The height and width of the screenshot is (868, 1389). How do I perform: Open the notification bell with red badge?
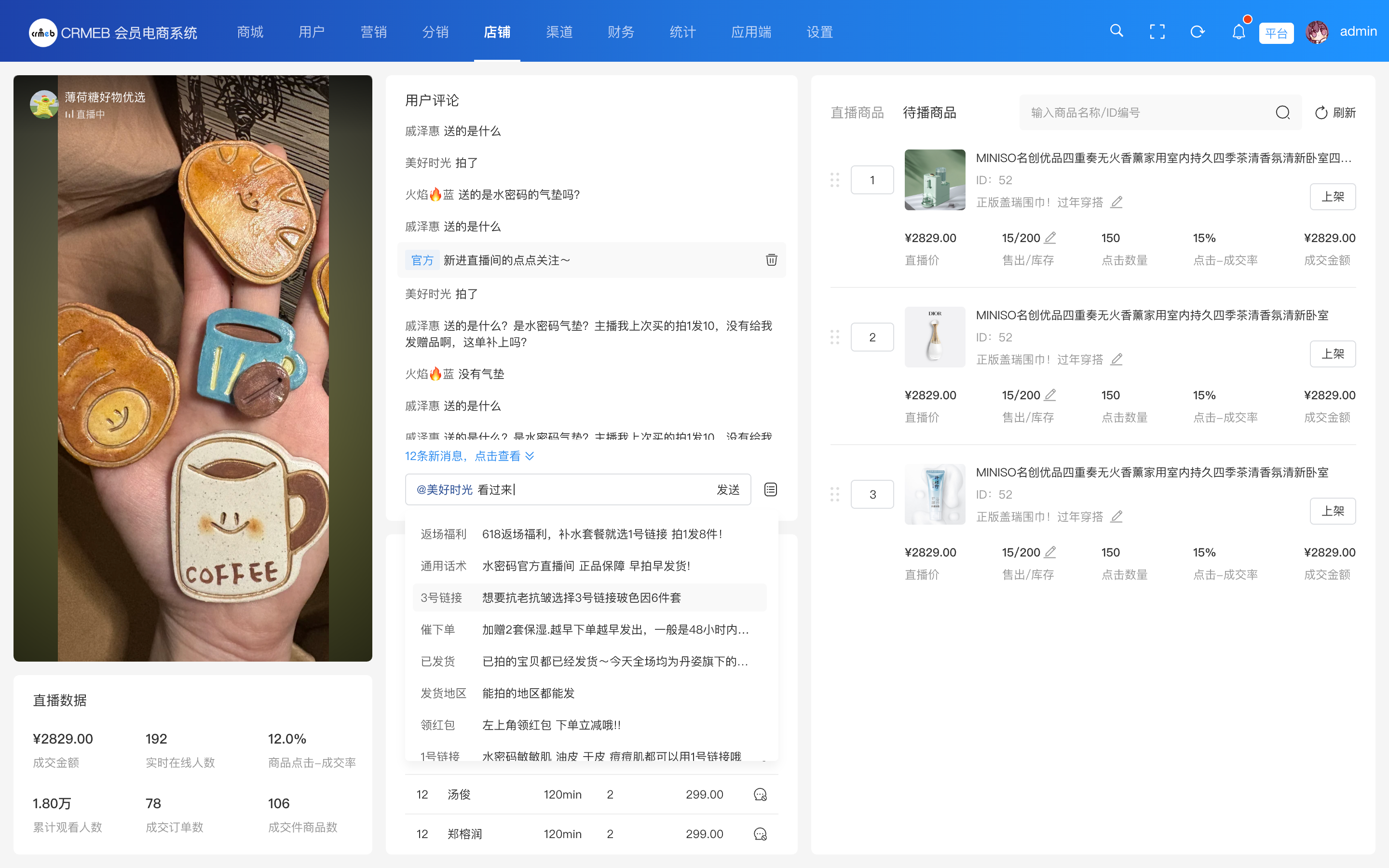1239,31
